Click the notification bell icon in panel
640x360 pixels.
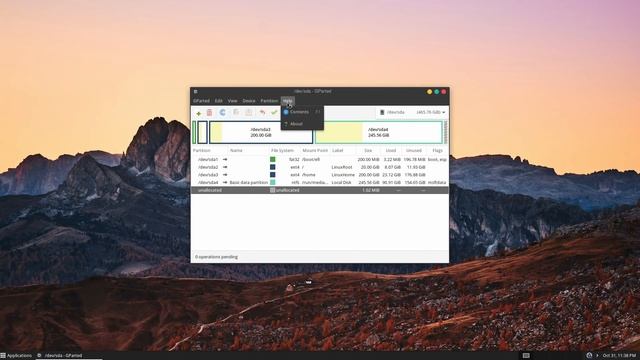pyautogui.click(x=589, y=356)
